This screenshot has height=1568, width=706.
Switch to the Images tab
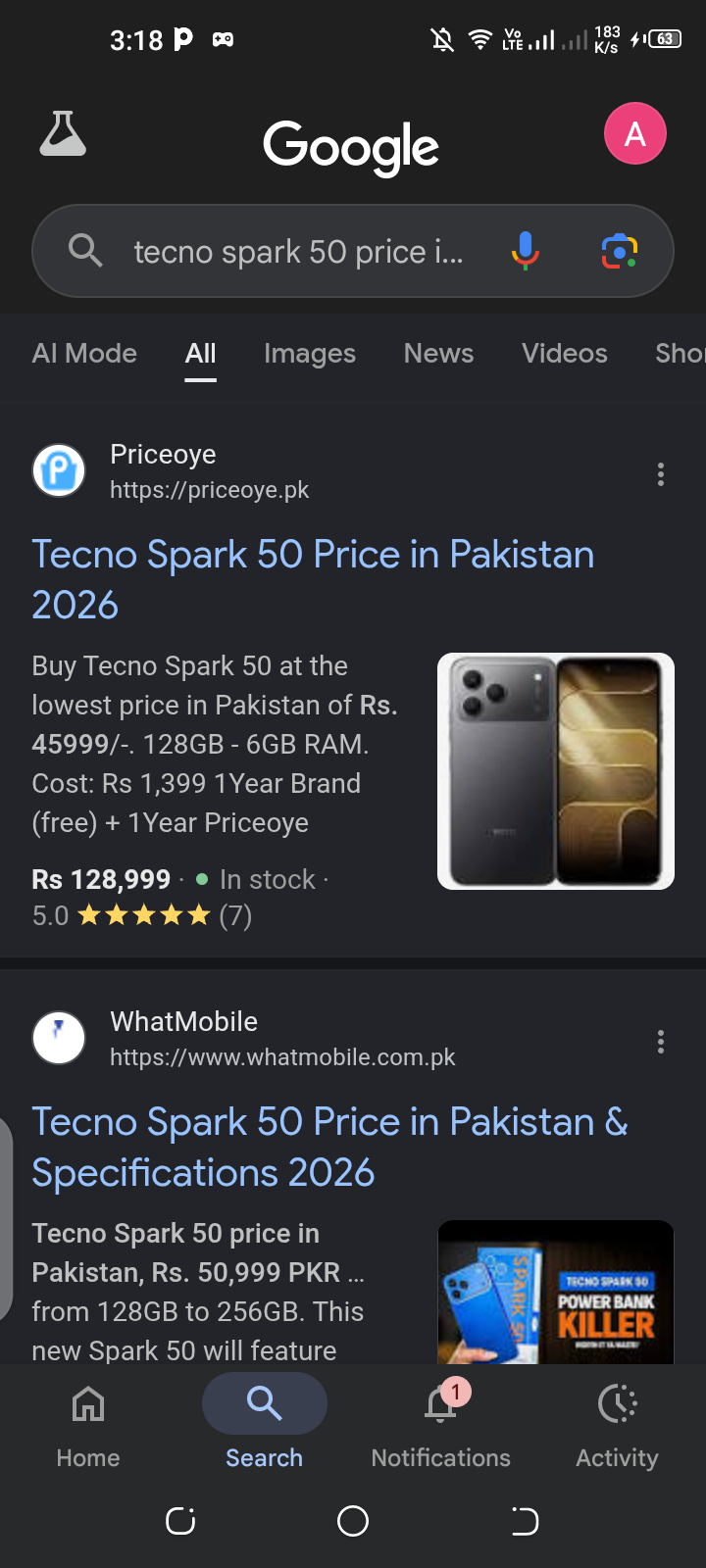click(310, 353)
